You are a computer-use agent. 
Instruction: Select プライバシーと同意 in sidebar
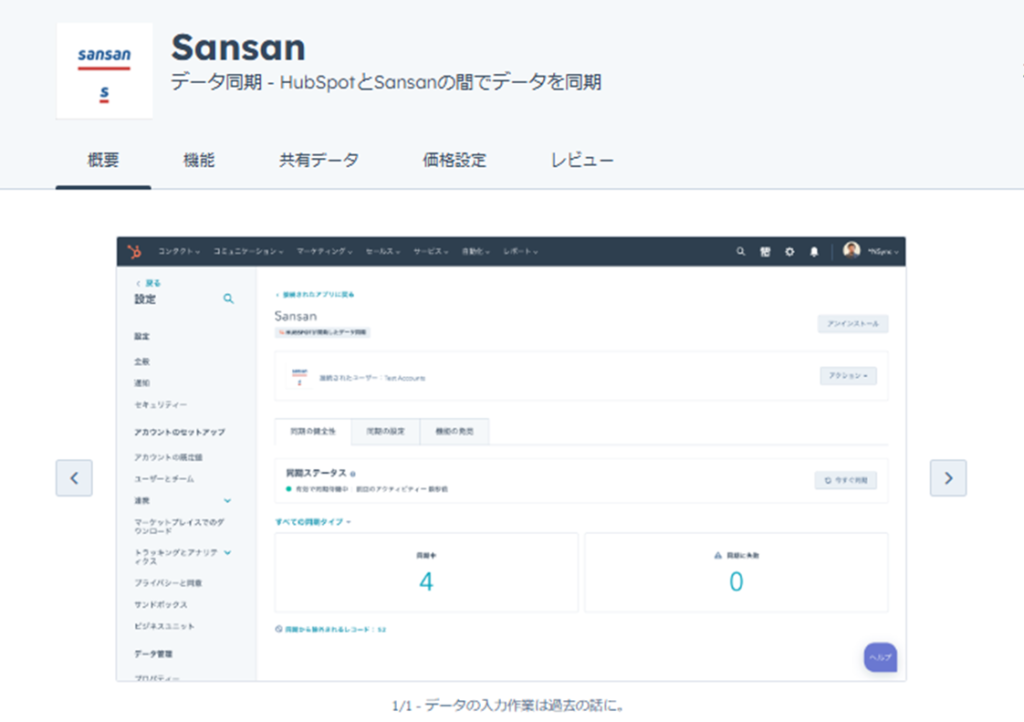tap(168, 582)
